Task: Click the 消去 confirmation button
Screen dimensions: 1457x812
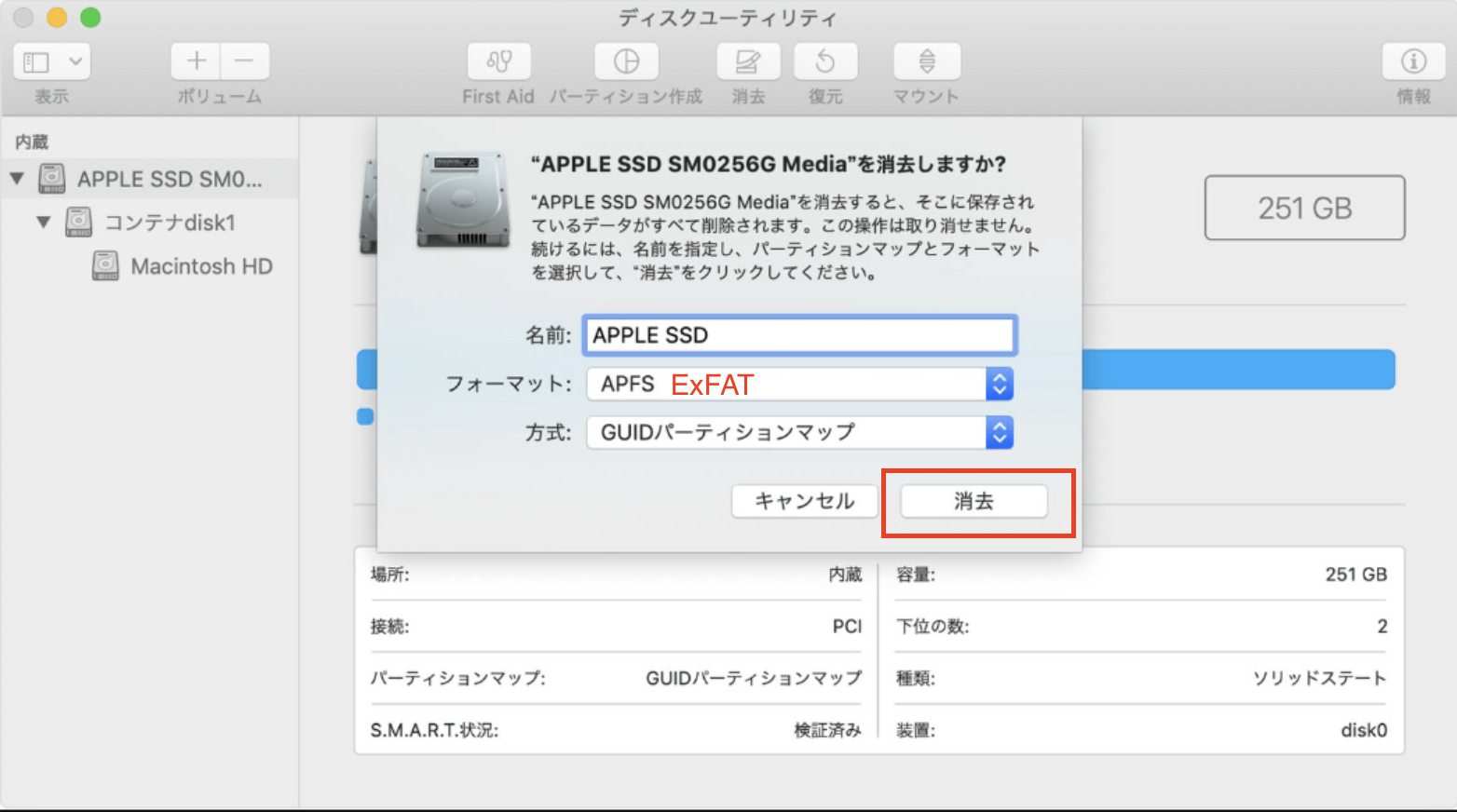Action: point(973,501)
